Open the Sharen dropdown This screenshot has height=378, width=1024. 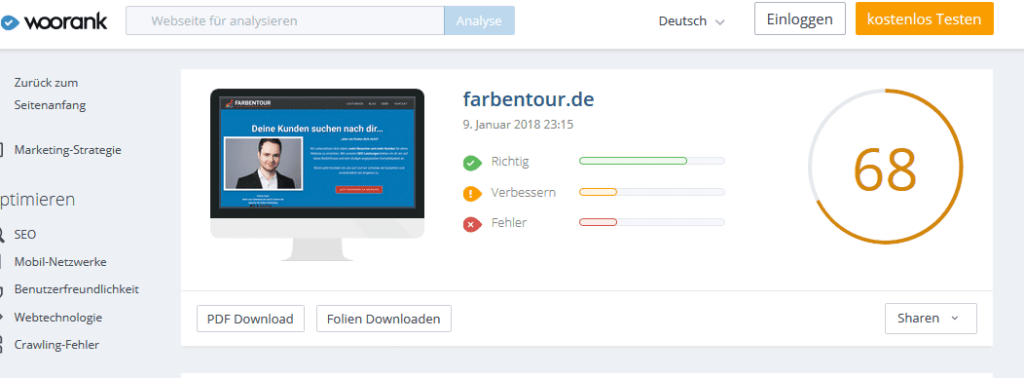click(x=931, y=319)
